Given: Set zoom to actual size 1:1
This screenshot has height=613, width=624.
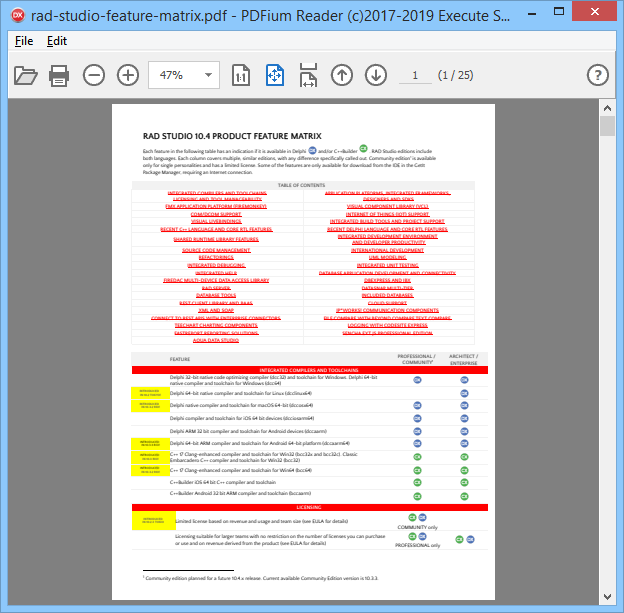Looking at the screenshot, I should click(x=241, y=75).
